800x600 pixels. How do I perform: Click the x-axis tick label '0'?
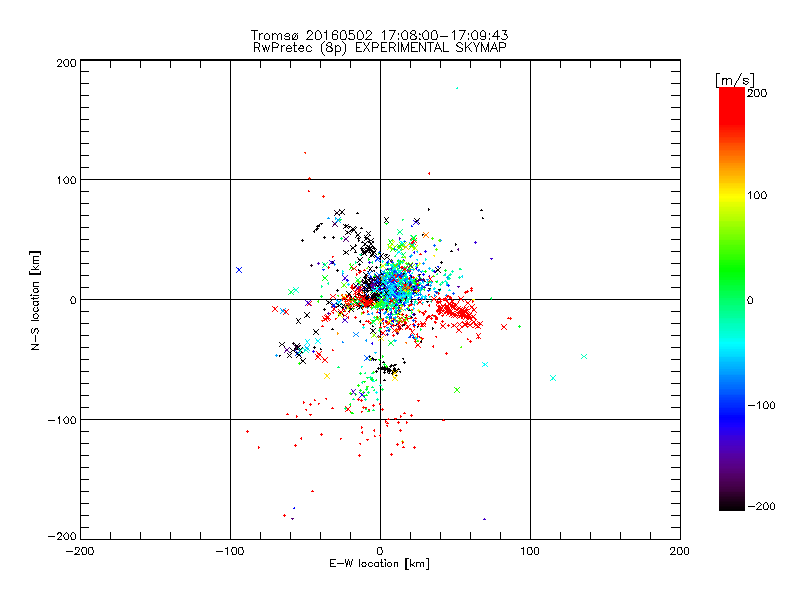coord(380,551)
